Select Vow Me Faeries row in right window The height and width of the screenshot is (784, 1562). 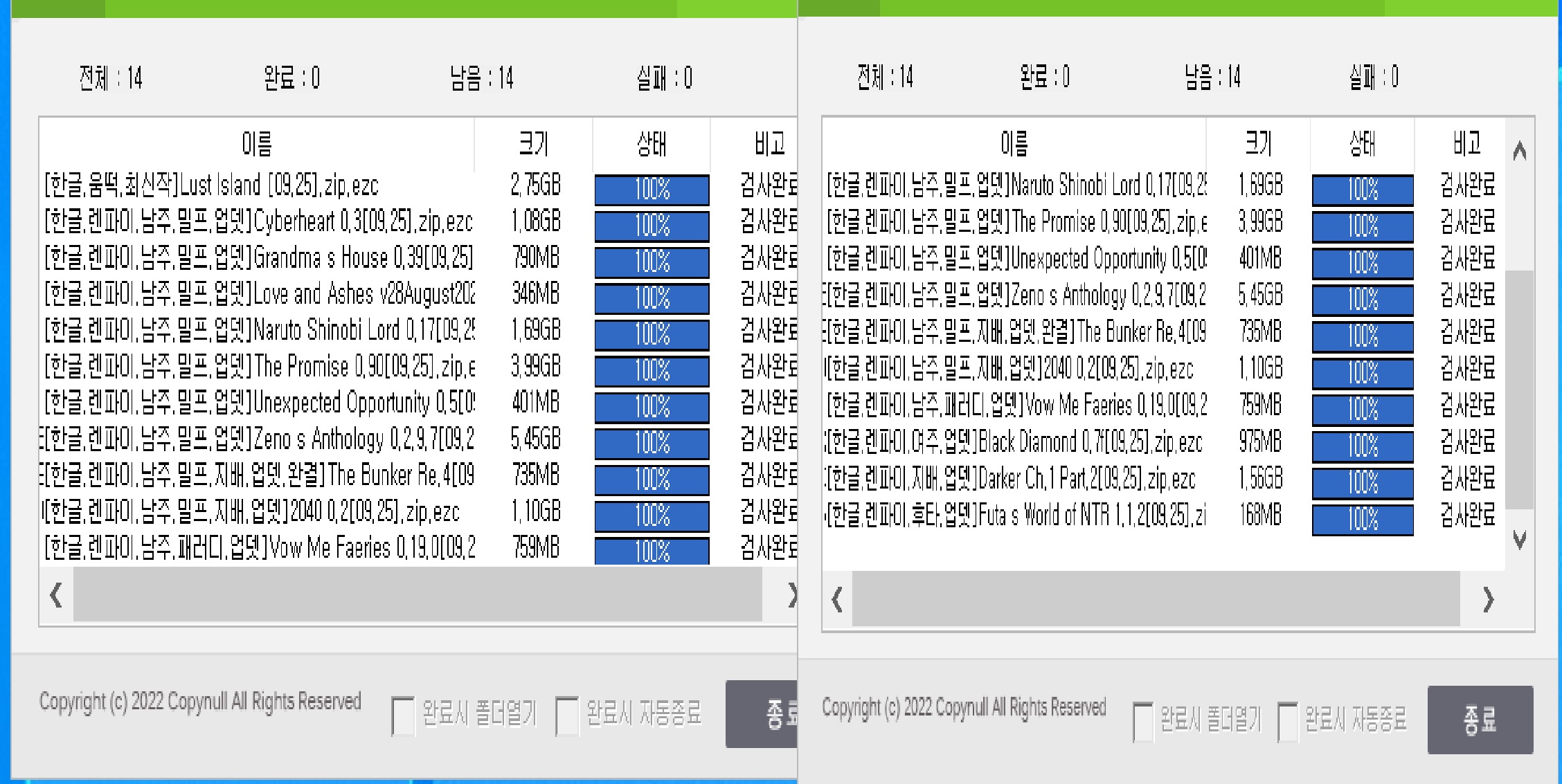point(1164,405)
